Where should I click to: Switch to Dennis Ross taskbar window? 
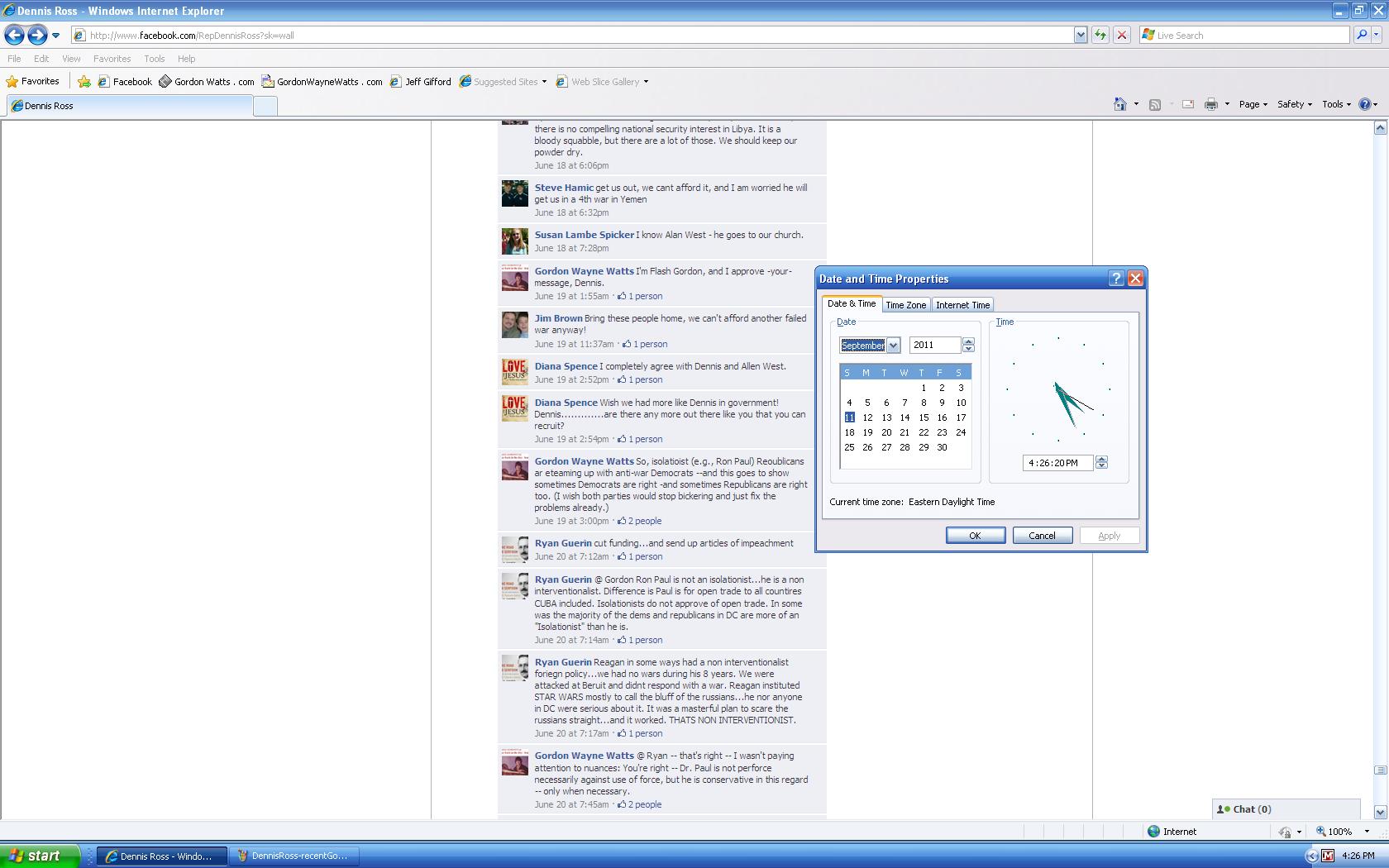163,856
